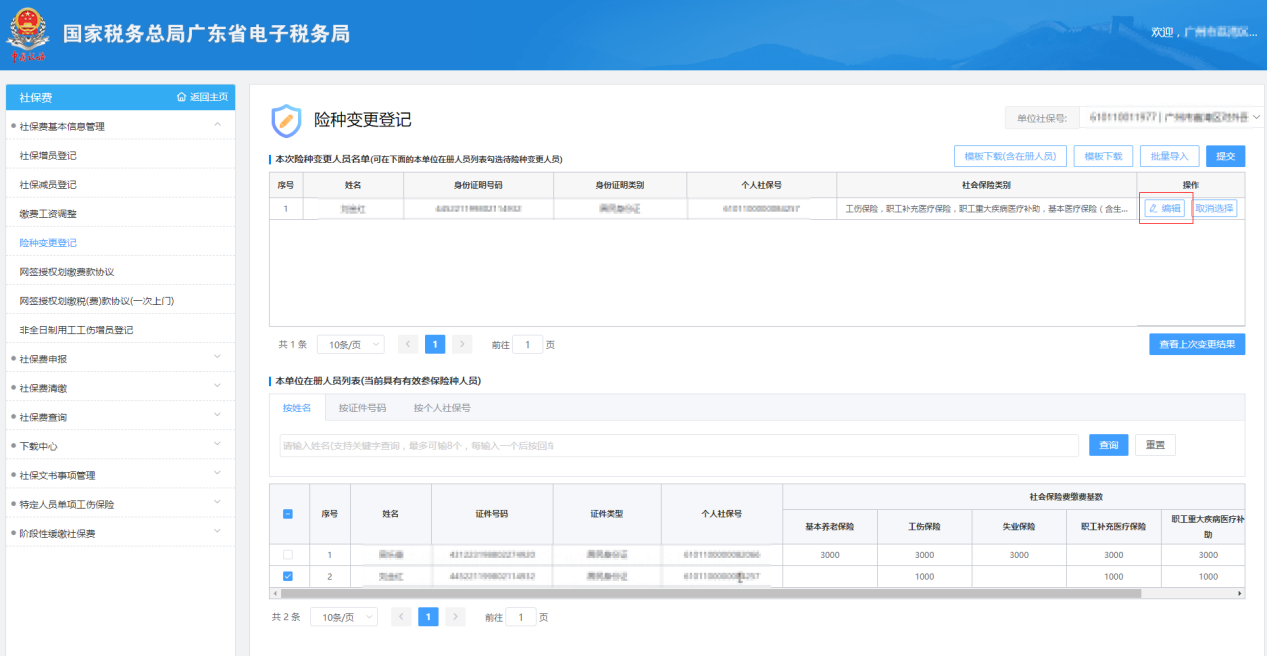Uncheck the checkbox for row 2 employee
Image resolution: width=1267 pixels, height=656 pixels.
pyautogui.click(x=288, y=576)
